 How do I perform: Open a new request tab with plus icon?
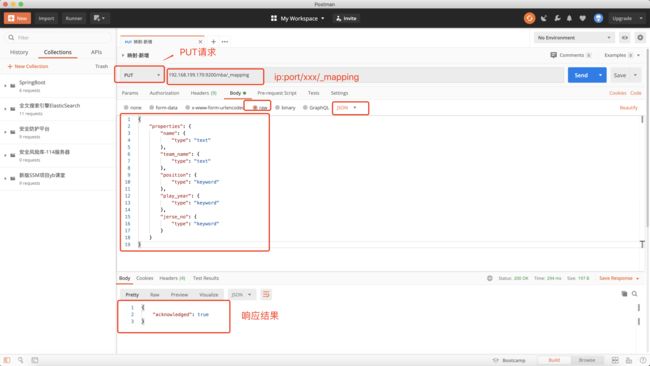pos(213,41)
